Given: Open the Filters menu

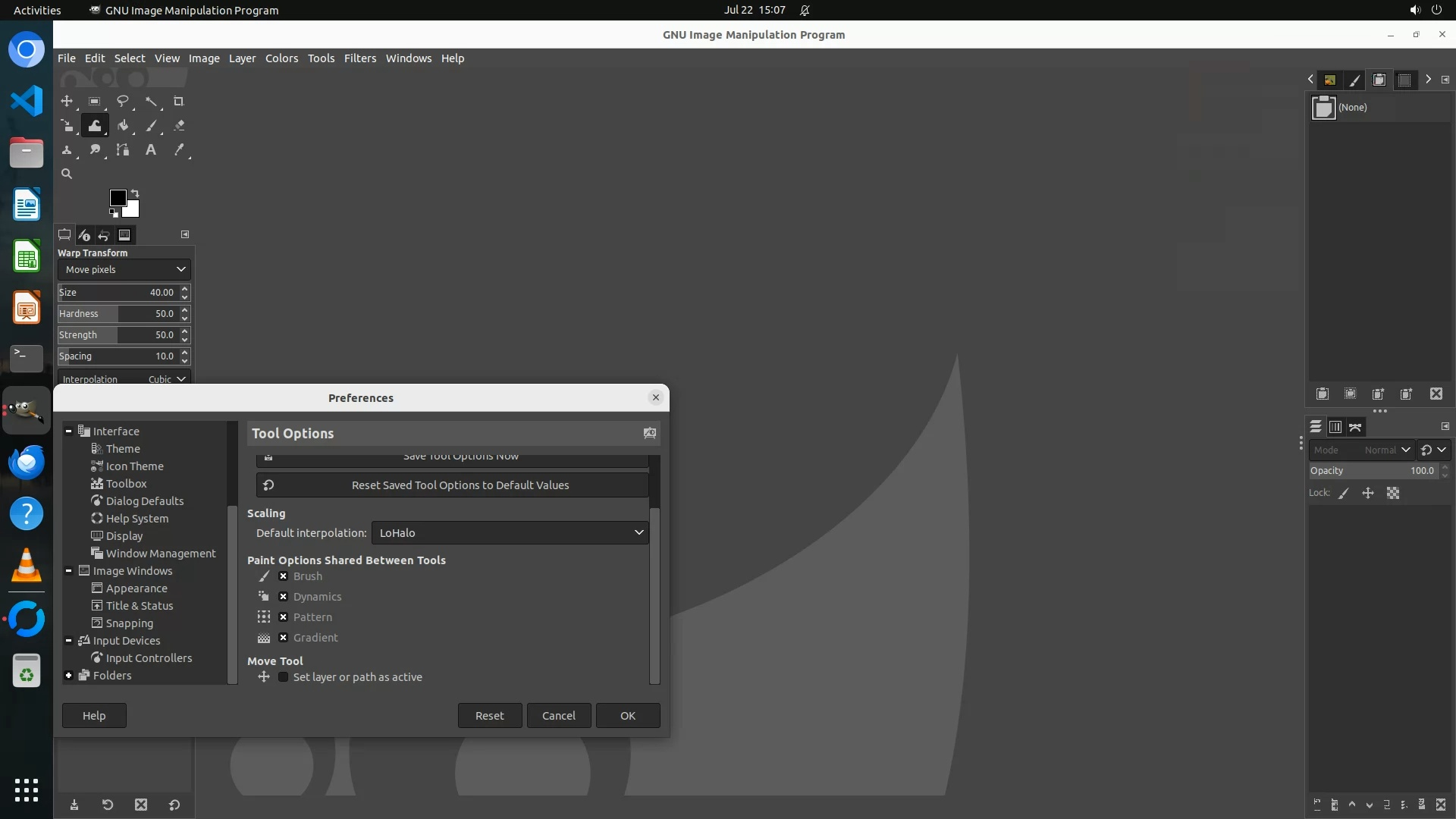Looking at the screenshot, I should pos(359,58).
